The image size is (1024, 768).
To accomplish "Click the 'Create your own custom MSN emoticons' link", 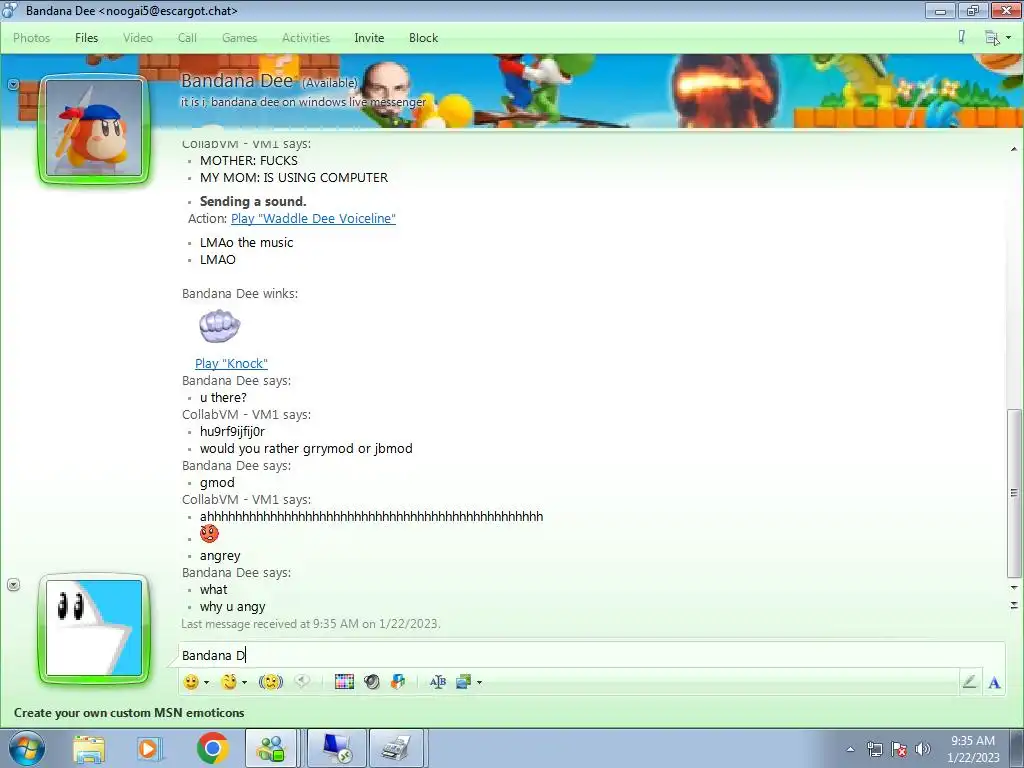I will (129, 713).
